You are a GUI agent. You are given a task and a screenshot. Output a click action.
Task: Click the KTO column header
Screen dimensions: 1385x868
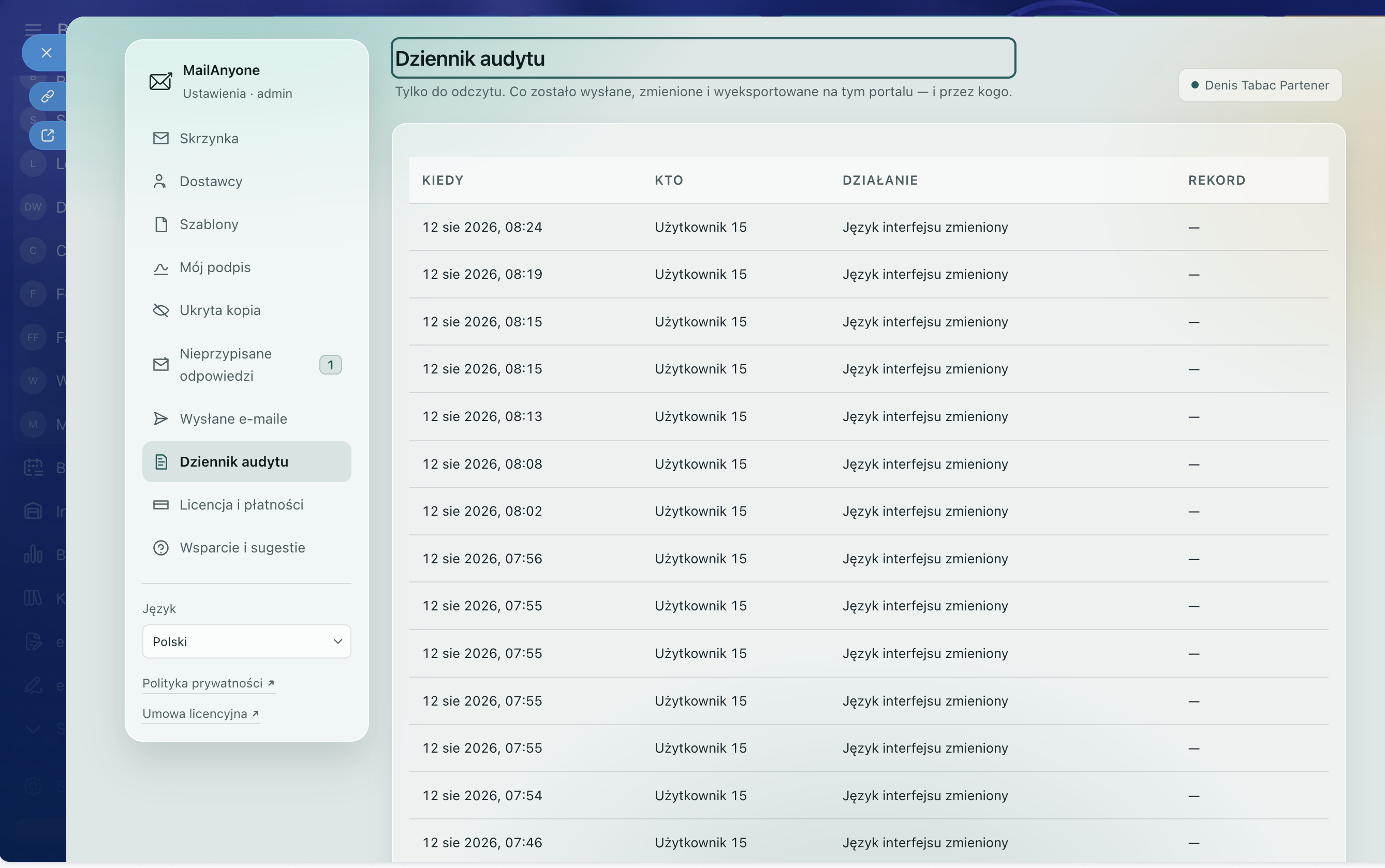tap(670, 180)
